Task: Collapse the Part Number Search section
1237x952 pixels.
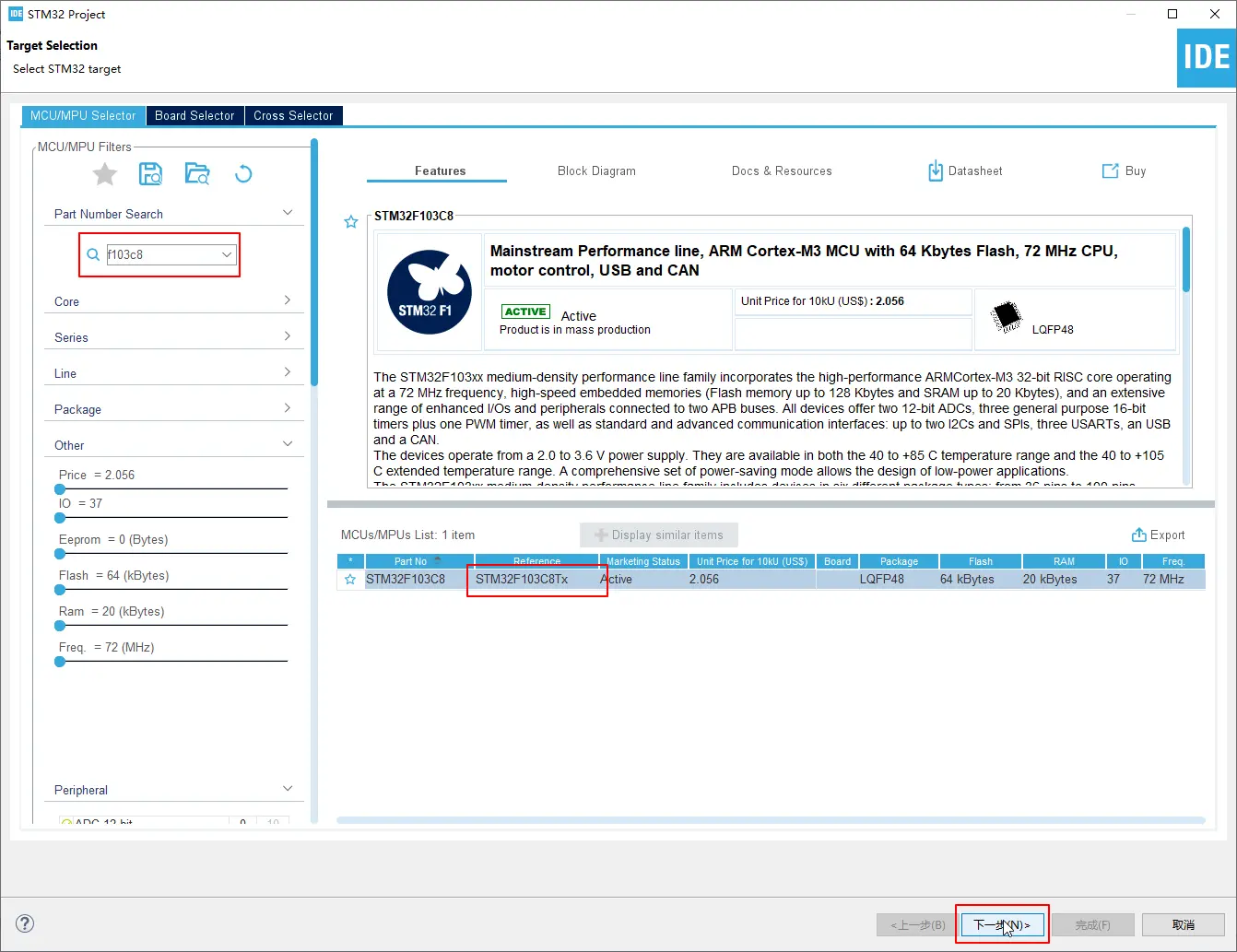Action: (x=288, y=213)
